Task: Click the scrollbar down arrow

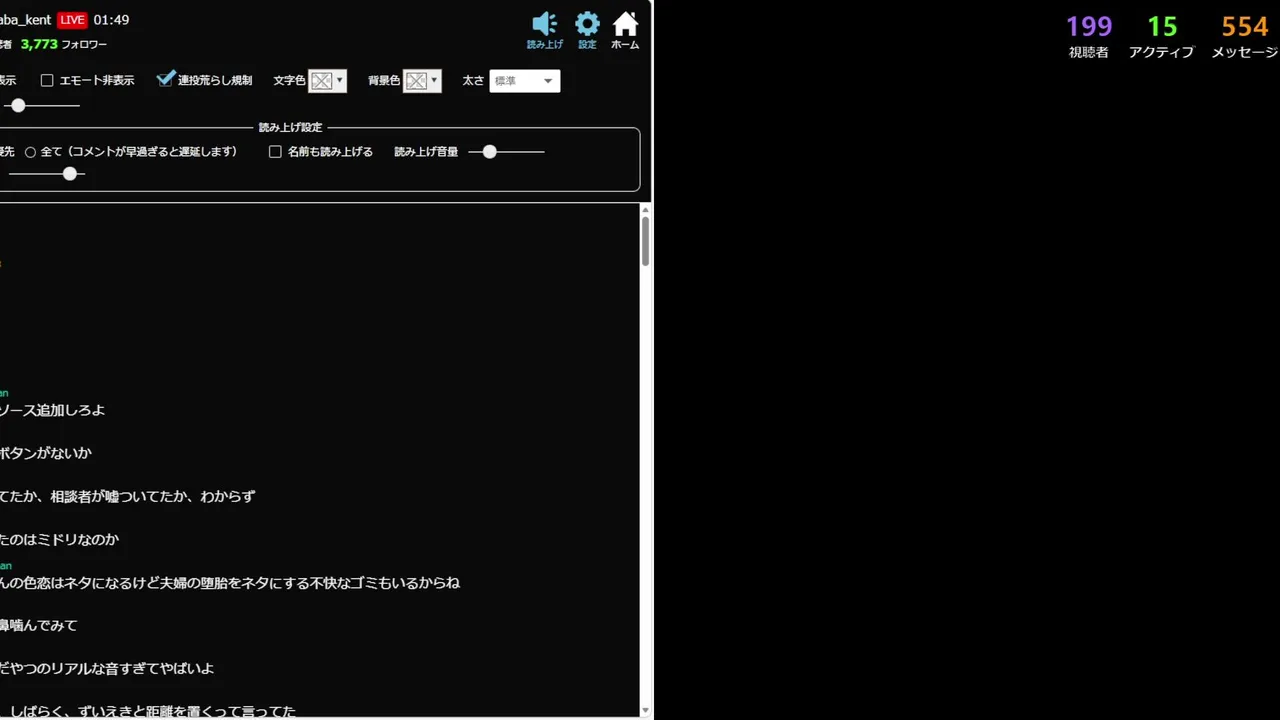Action: tap(646, 711)
